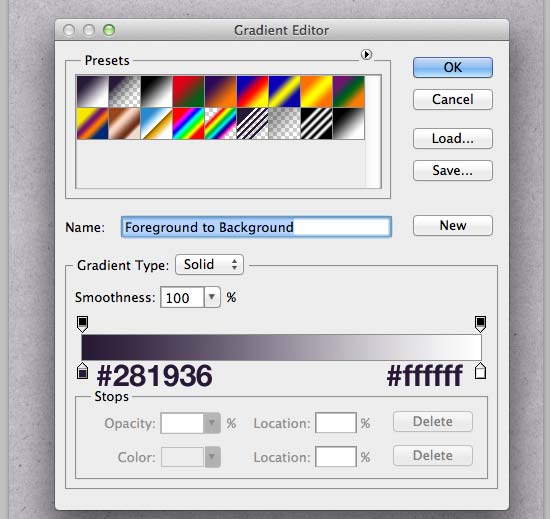The image size is (550, 519).
Task: Select the left opacity stop above gradient
Action: click(82, 324)
